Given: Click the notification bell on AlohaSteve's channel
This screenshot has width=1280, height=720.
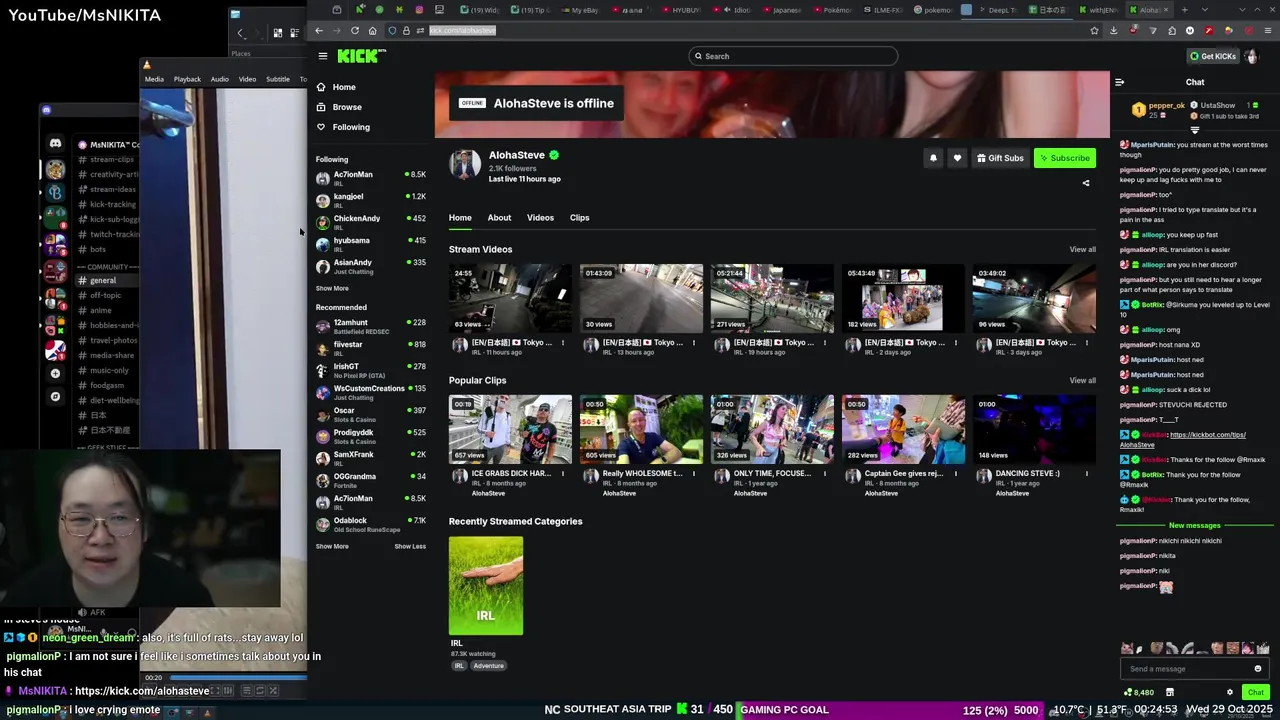Looking at the screenshot, I should pyautogui.click(x=933, y=158).
